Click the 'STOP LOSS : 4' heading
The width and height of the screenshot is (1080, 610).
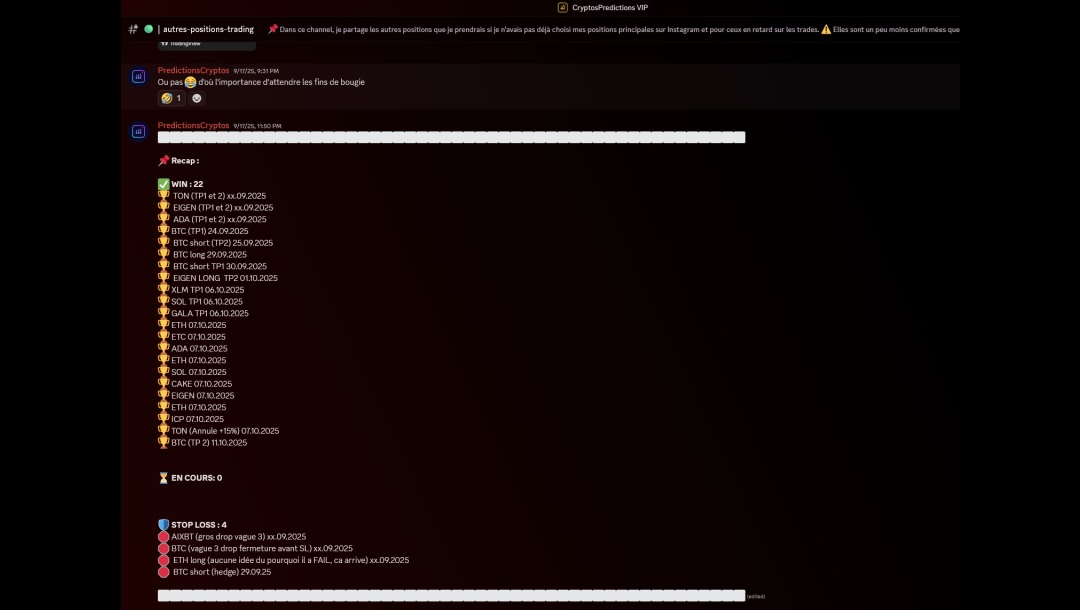(x=199, y=525)
